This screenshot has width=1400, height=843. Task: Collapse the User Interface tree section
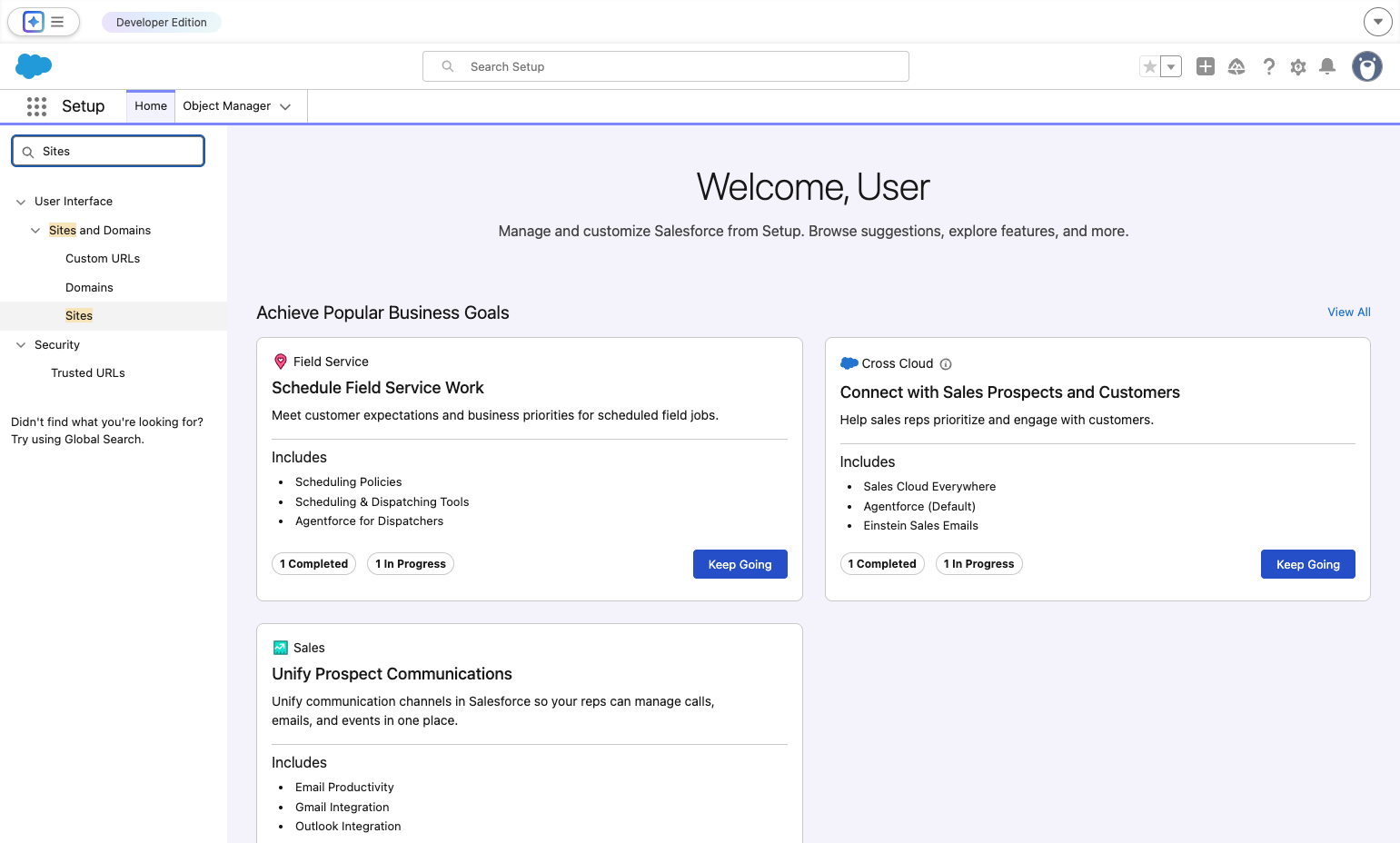[x=21, y=202]
